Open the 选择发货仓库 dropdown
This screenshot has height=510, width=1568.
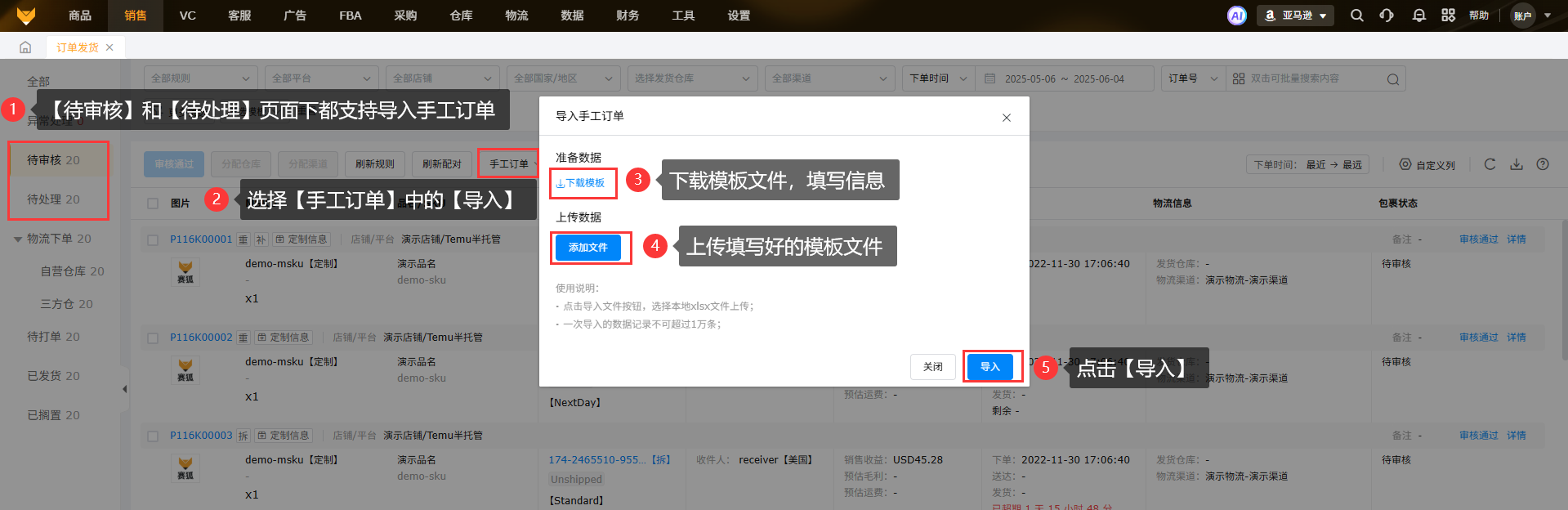tap(693, 78)
